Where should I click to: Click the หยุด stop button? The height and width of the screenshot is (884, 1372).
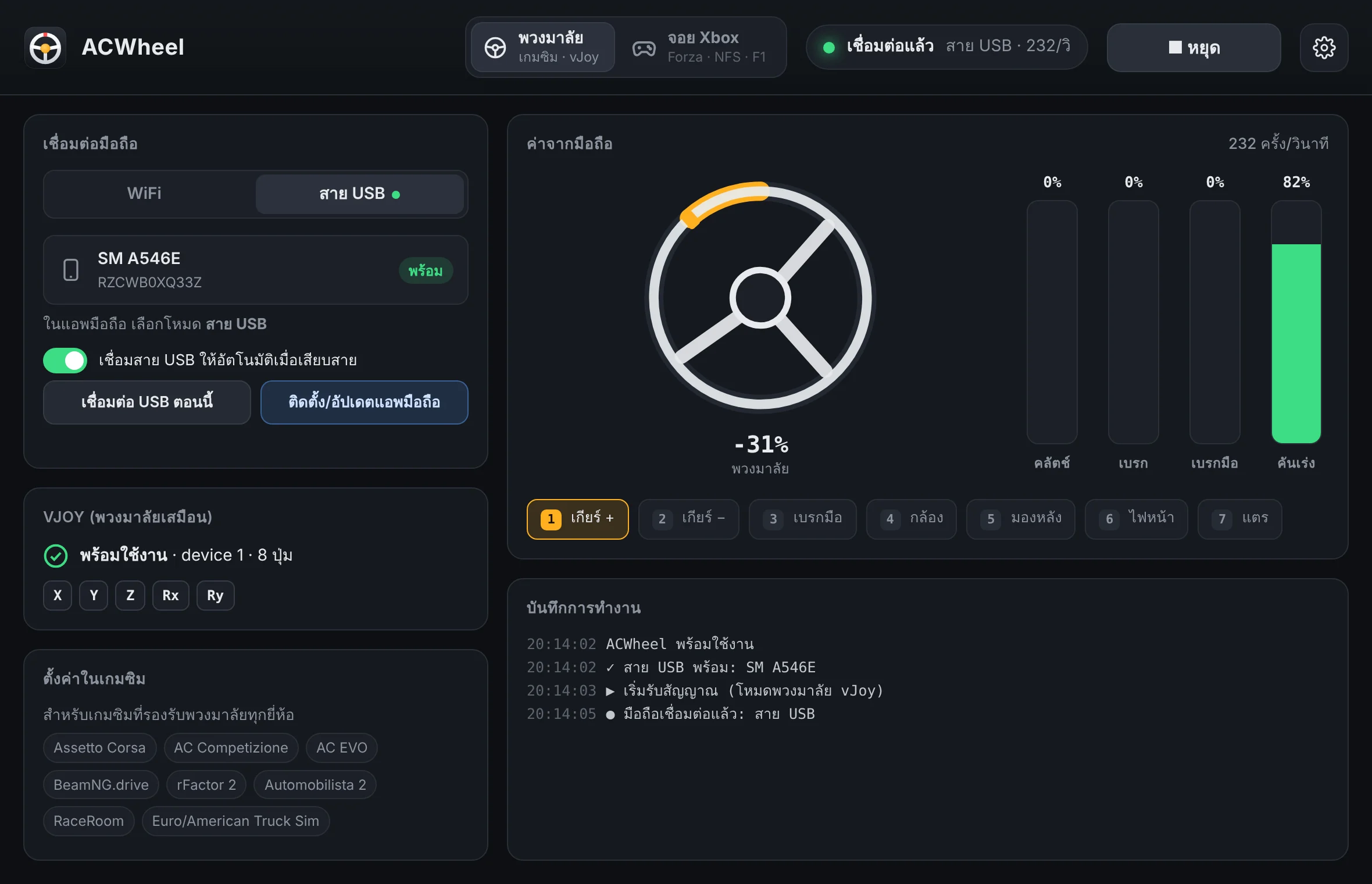coord(1194,48)
